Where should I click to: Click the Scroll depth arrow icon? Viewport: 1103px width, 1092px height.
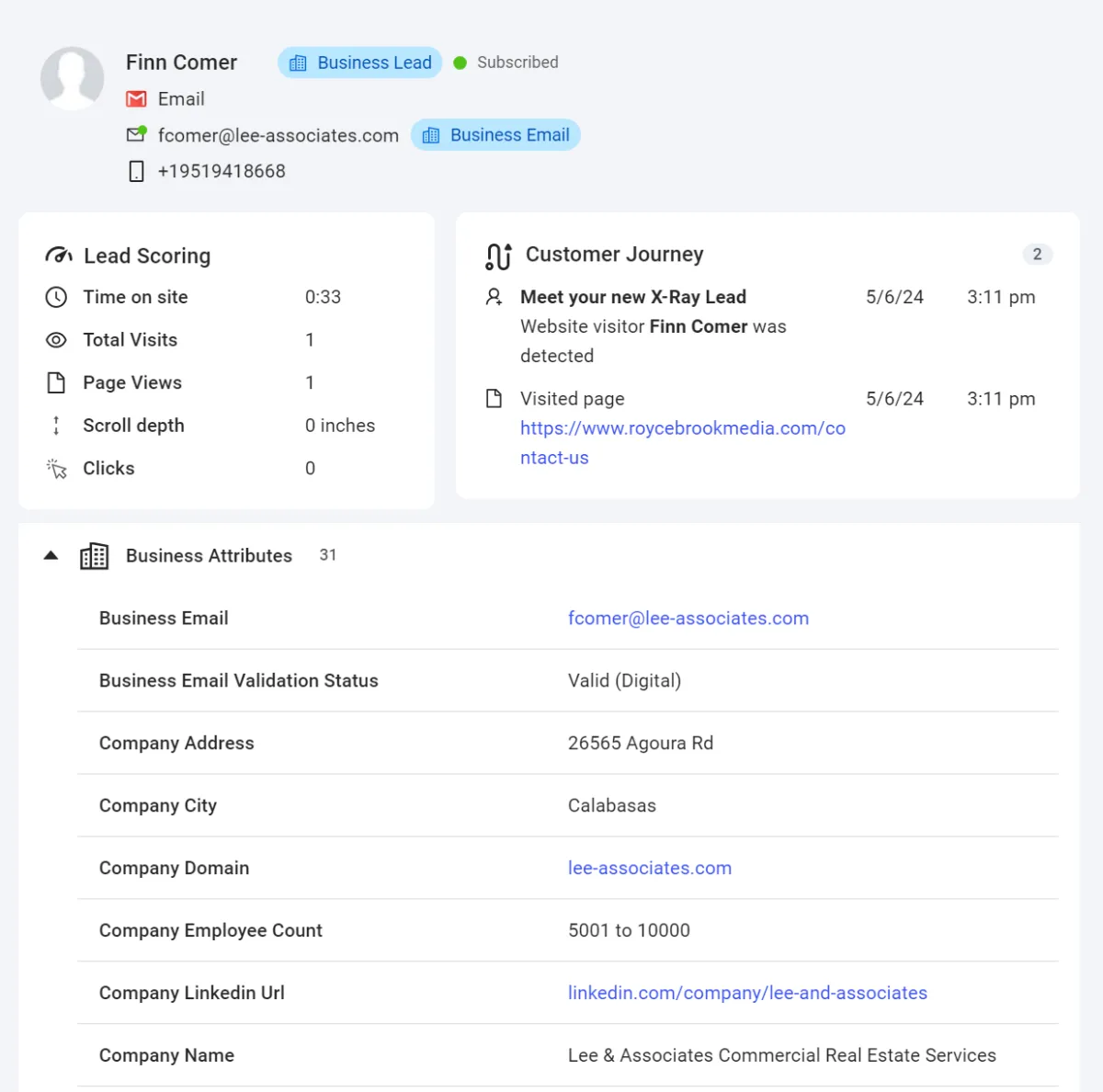56,426
